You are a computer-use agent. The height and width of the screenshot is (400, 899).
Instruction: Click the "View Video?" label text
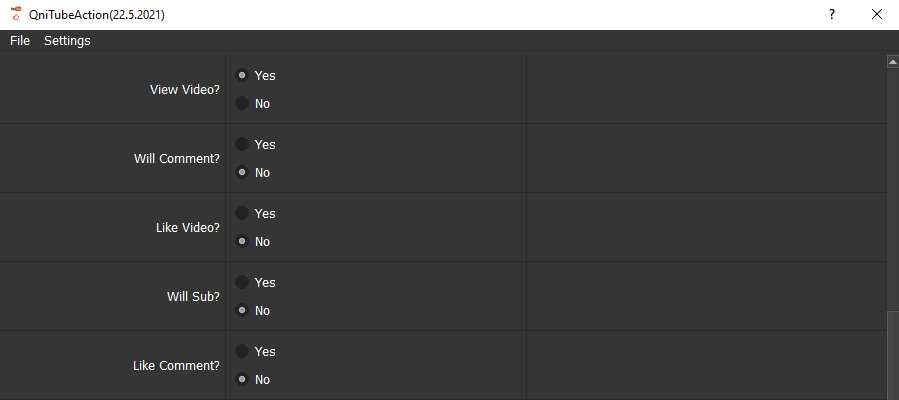[x=184, y=89]
